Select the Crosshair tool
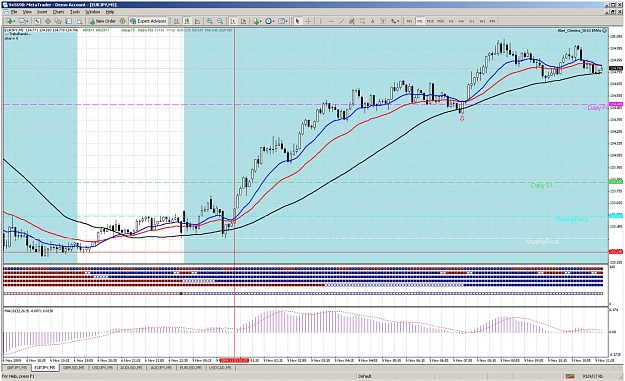Viewport: 625px width, 381px height. 308,21
